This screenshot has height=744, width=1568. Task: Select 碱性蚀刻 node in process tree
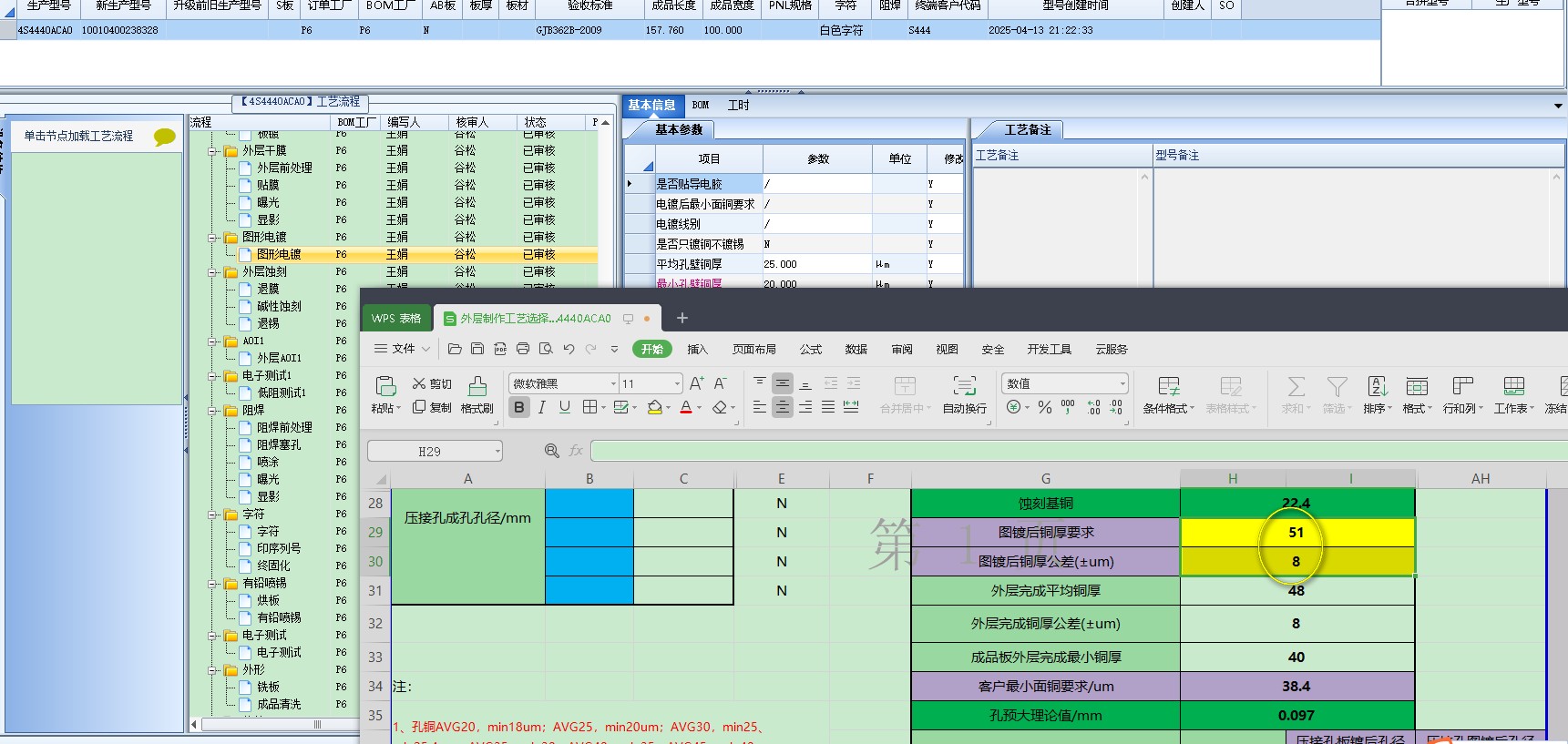(x=279, y=307)
